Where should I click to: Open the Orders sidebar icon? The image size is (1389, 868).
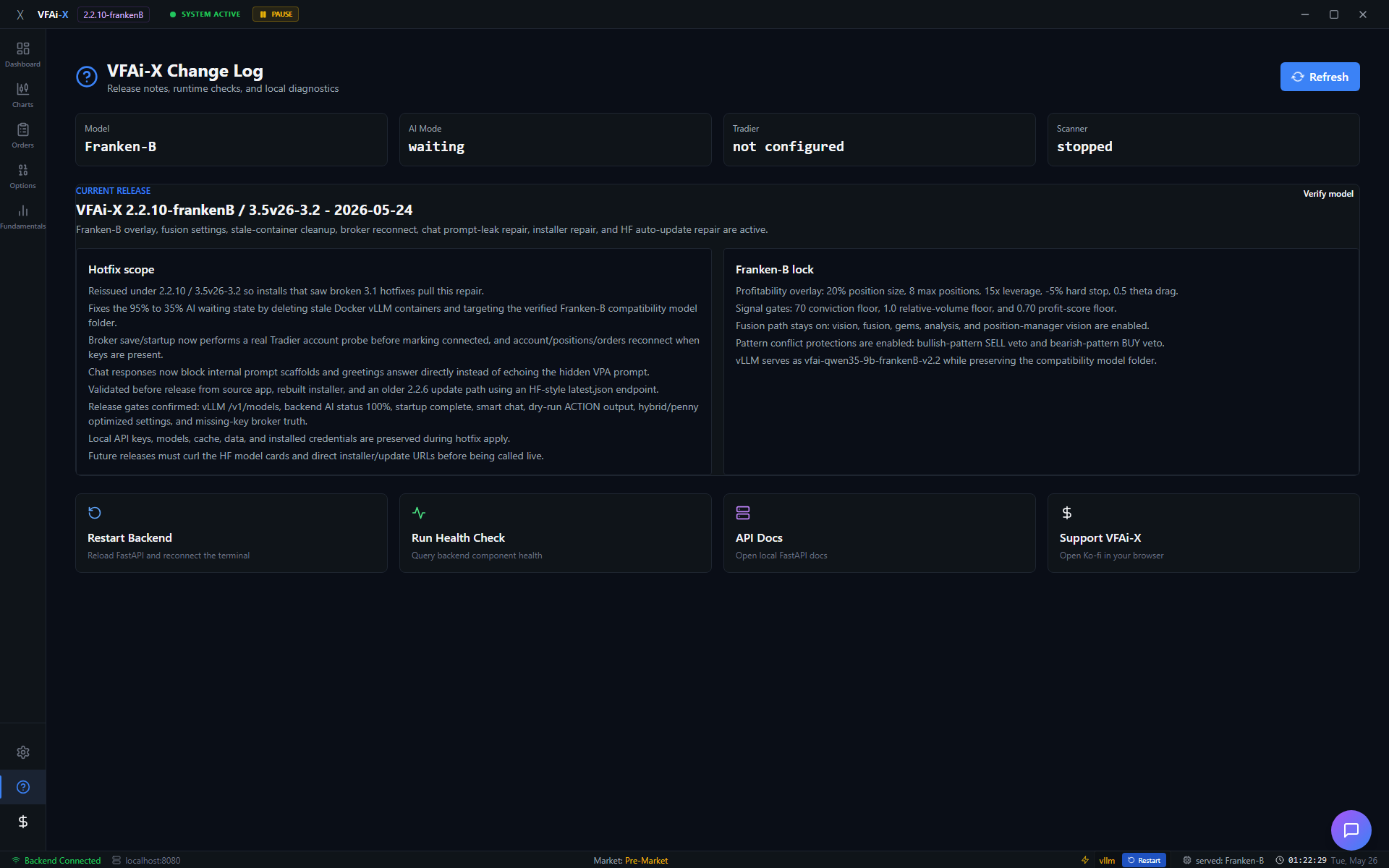click(x=22, y=135)
